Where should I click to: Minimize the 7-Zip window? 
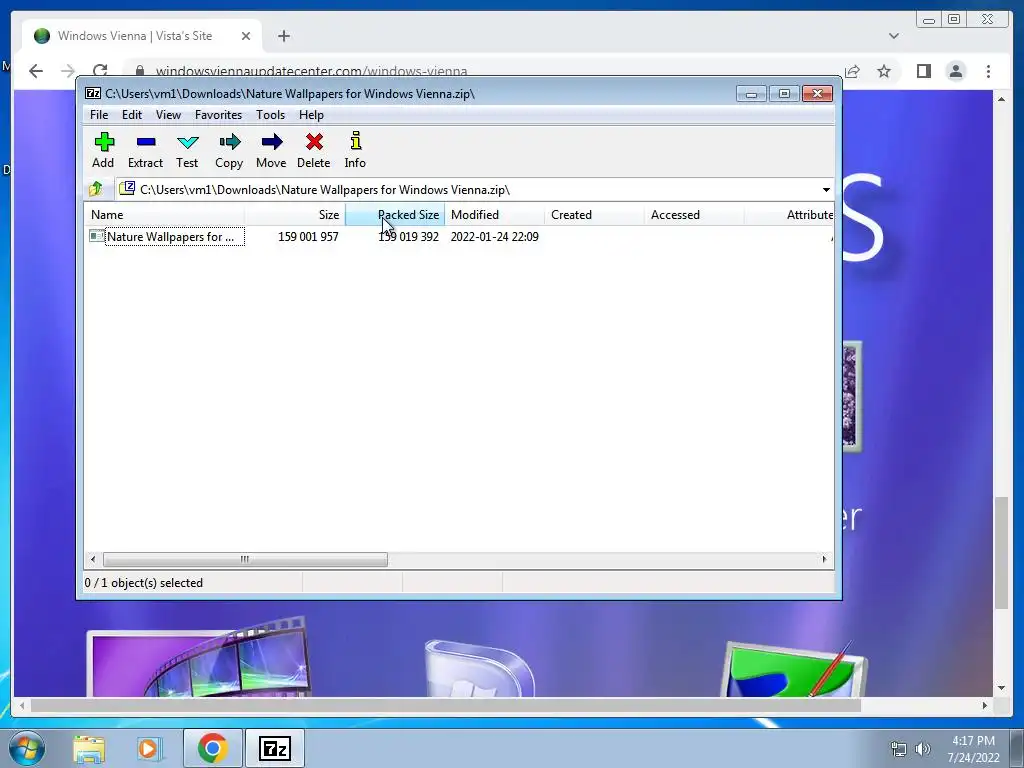point(751,94)
